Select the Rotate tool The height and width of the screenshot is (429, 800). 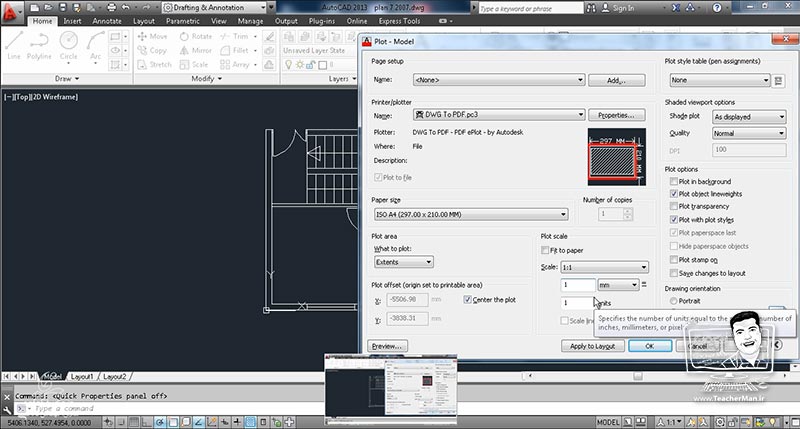click(x=196, y=36)
